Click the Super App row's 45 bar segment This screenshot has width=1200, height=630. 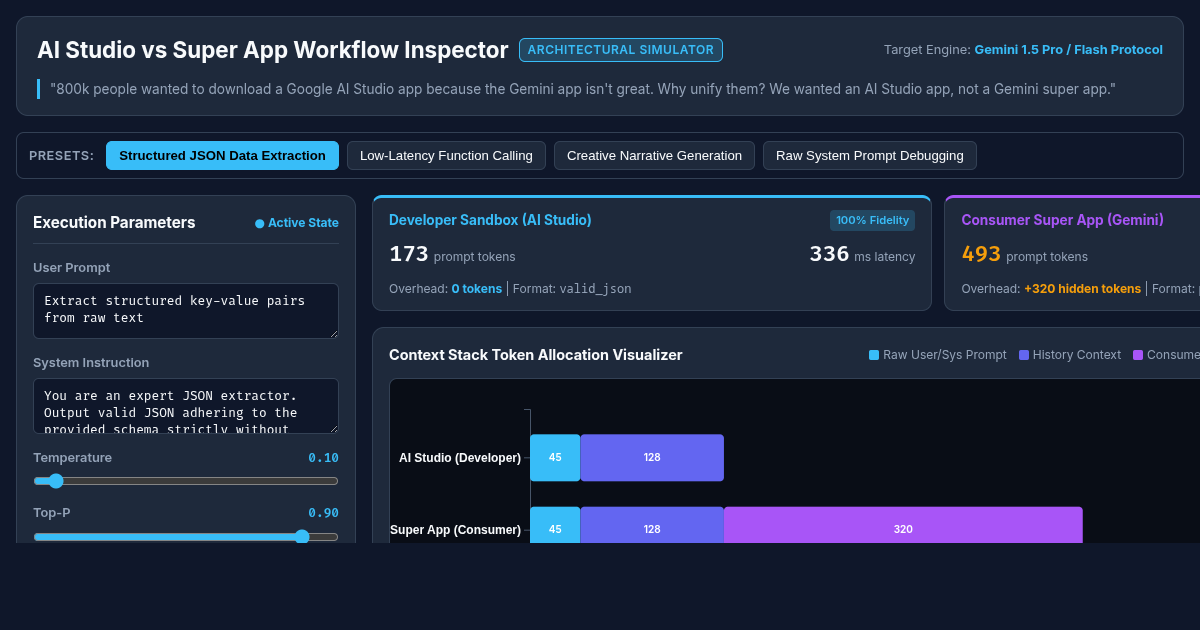point(555,525)
